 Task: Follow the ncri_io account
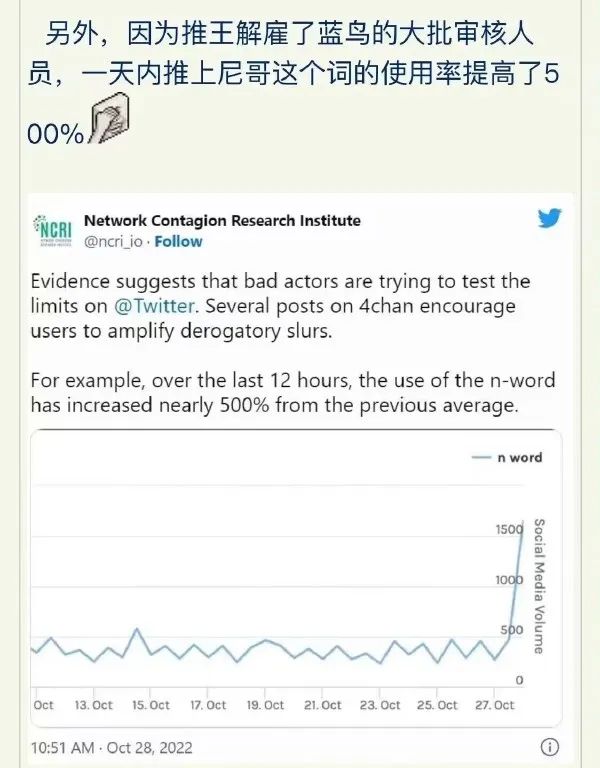[178, 241]
